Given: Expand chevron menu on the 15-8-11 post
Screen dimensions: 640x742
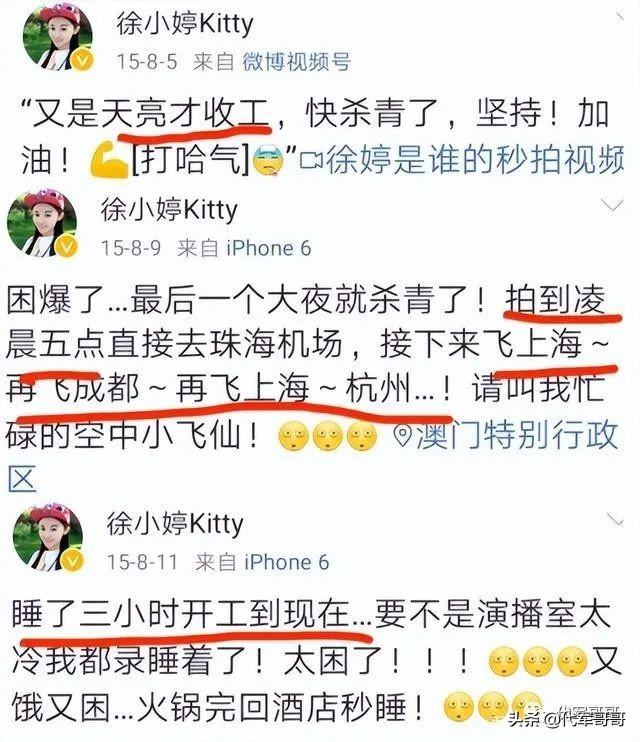Looking at the screenshot, I should coord(615,520).
